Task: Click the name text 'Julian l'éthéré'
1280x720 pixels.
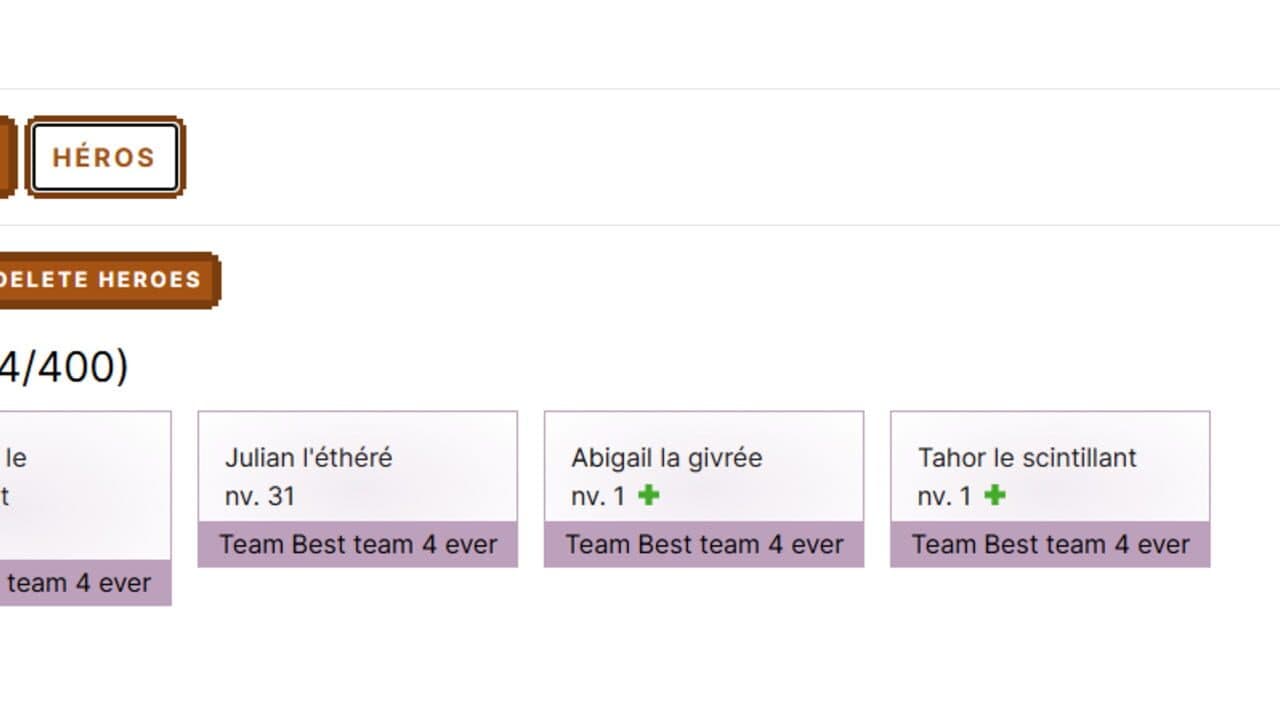Action: 308,458
